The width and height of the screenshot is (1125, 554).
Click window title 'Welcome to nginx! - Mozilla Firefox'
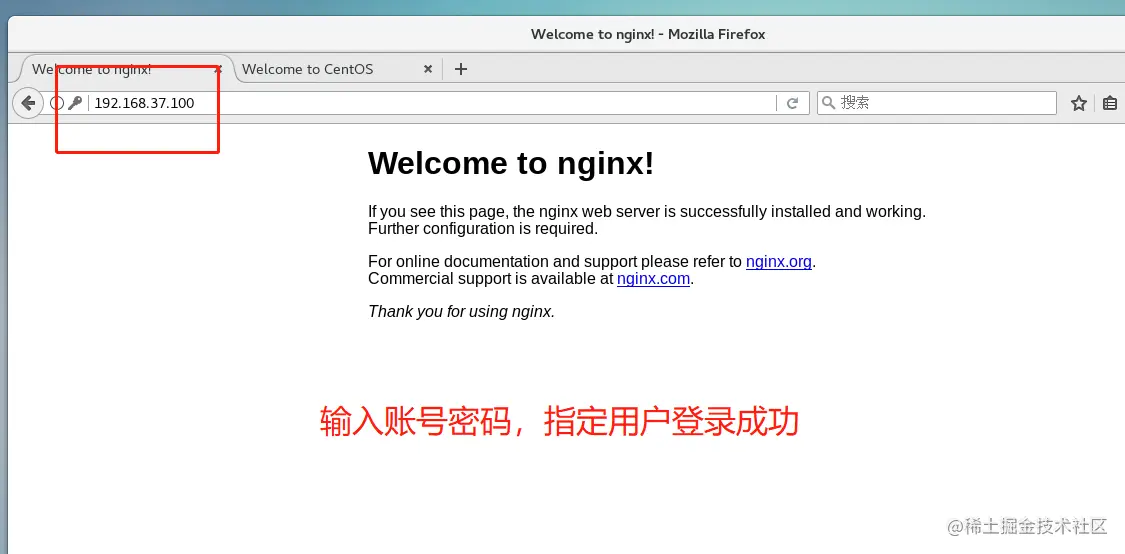[648, 34]
